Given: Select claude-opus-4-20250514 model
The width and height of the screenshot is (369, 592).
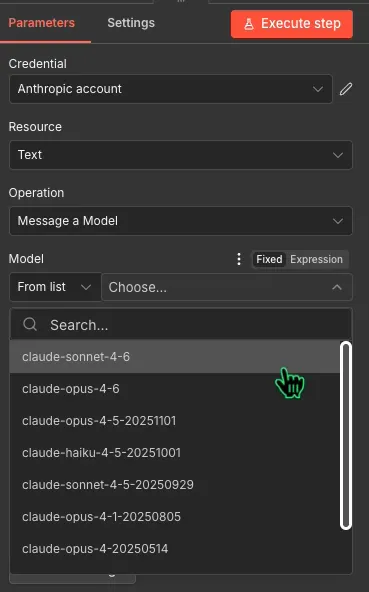Looking at the screenshot, I should (175, 549).
